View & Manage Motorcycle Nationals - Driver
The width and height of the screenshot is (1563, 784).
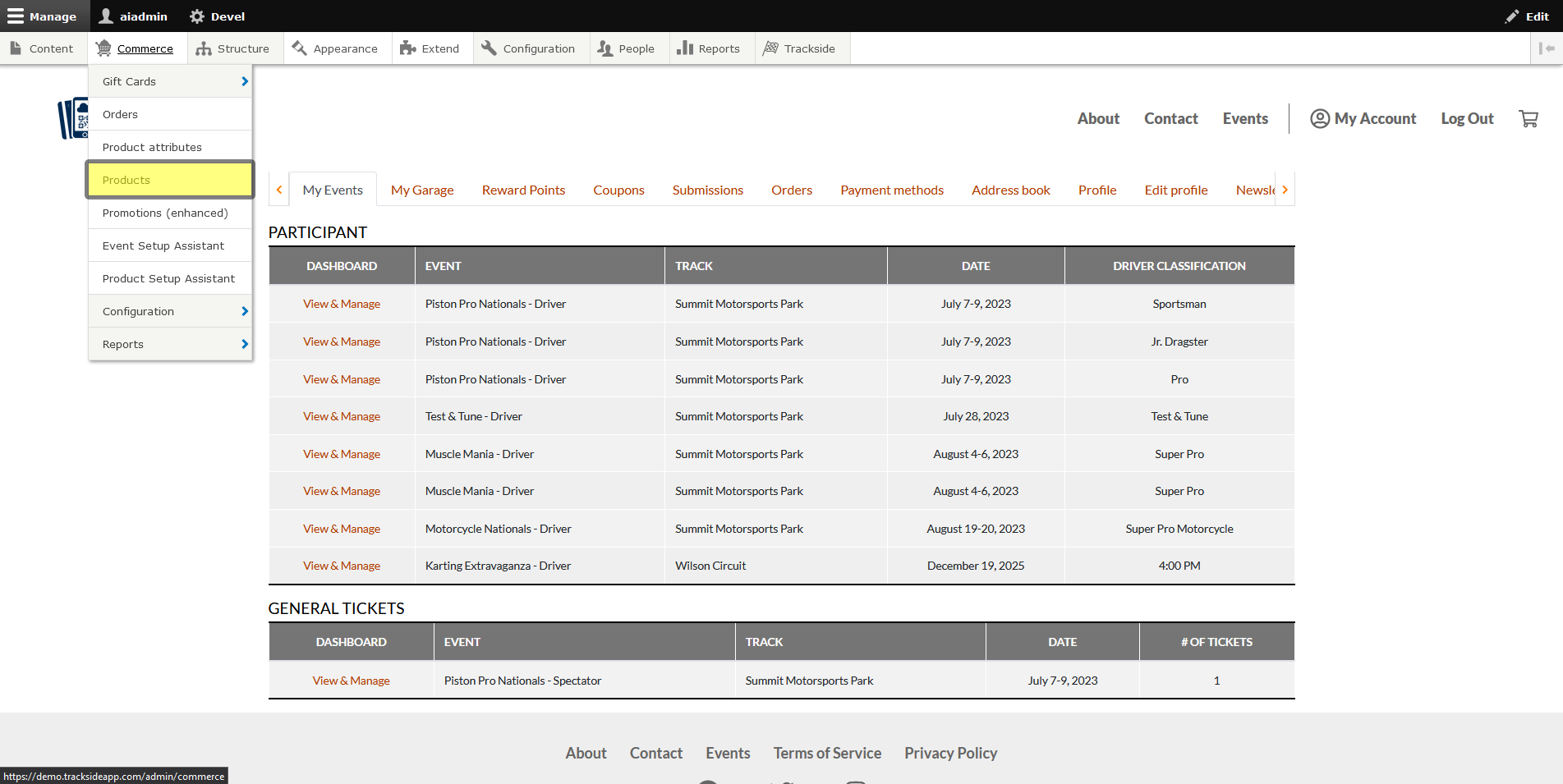point(342,529)
